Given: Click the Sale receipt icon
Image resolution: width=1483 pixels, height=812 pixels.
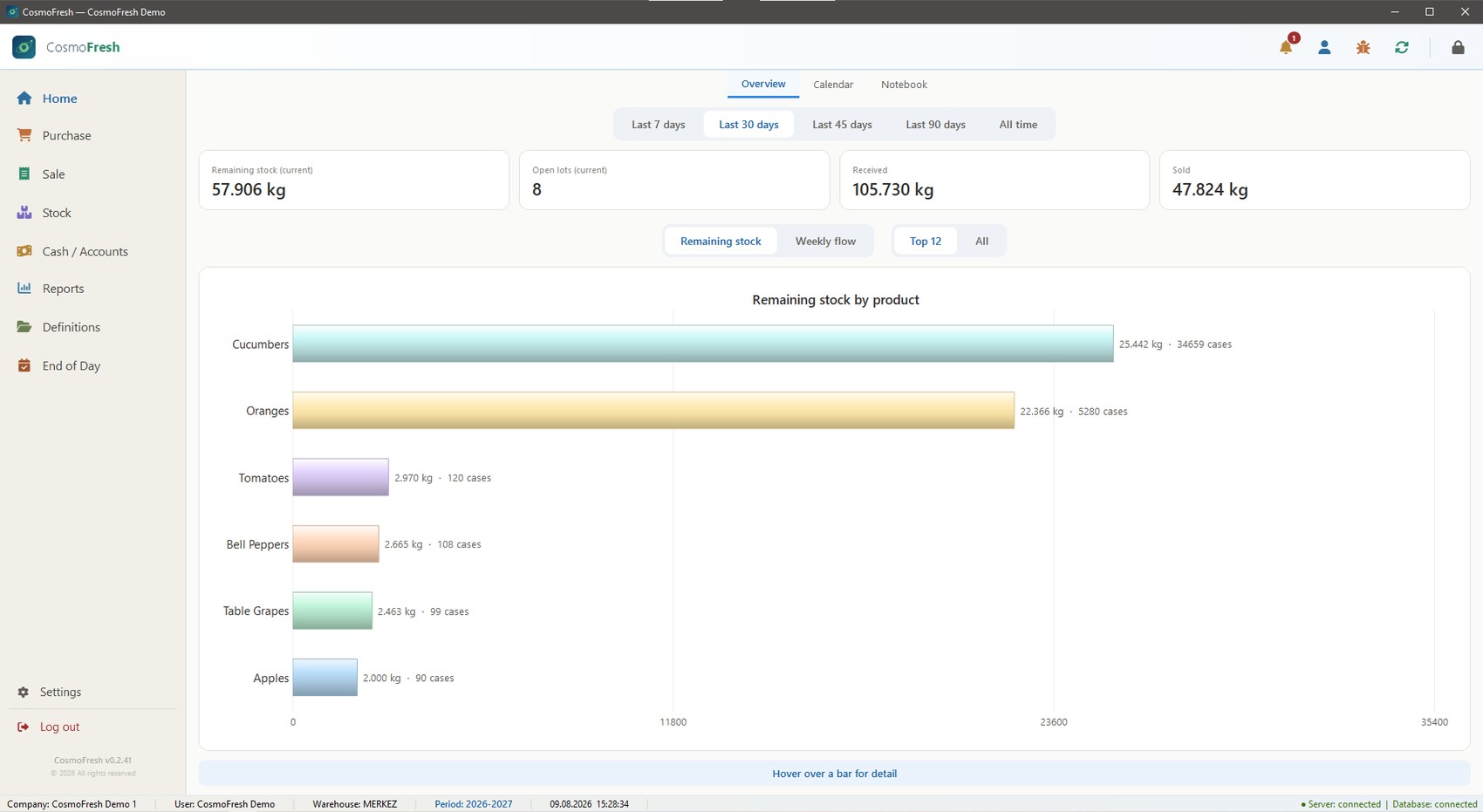Looking at the screenshot, I should [24, 174].
